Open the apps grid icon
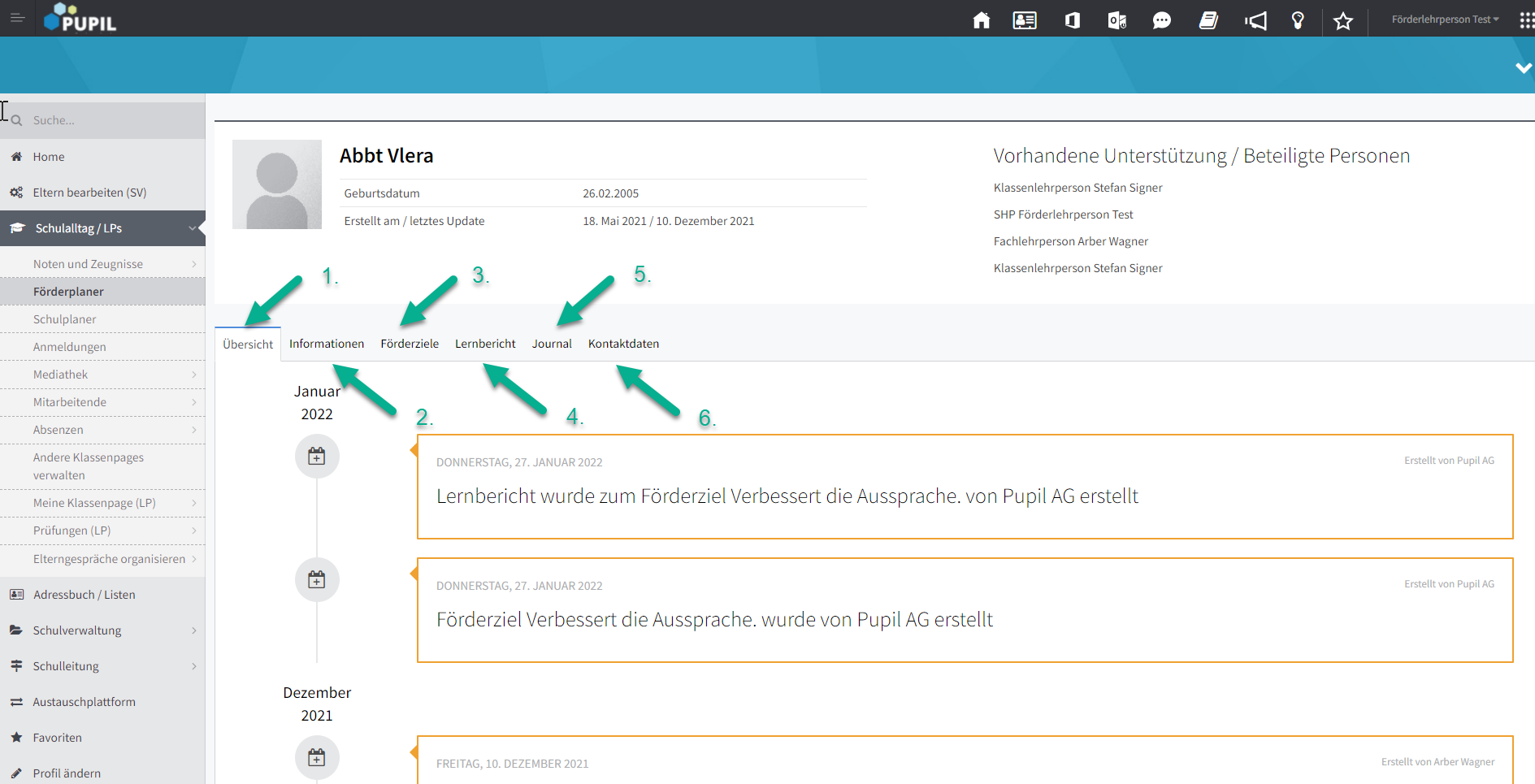Image resolution: width=1535 pixels, height=784 pixels. tap(1527, 20)
